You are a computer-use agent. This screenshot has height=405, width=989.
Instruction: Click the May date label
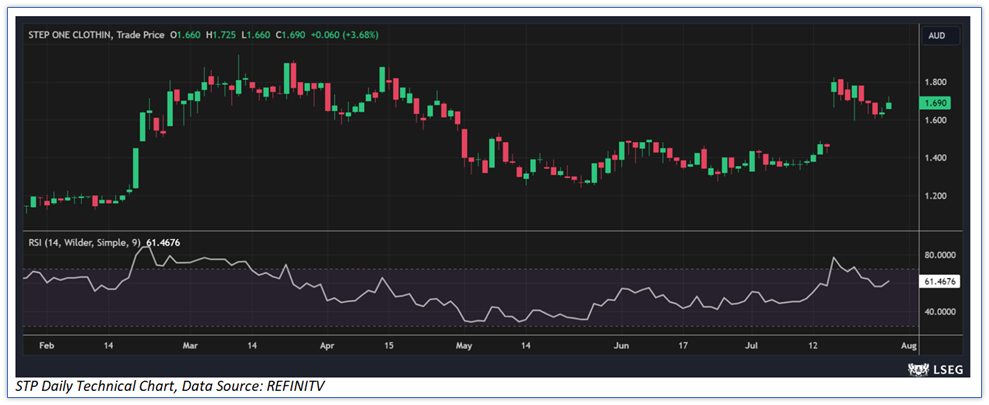(464, 346)
